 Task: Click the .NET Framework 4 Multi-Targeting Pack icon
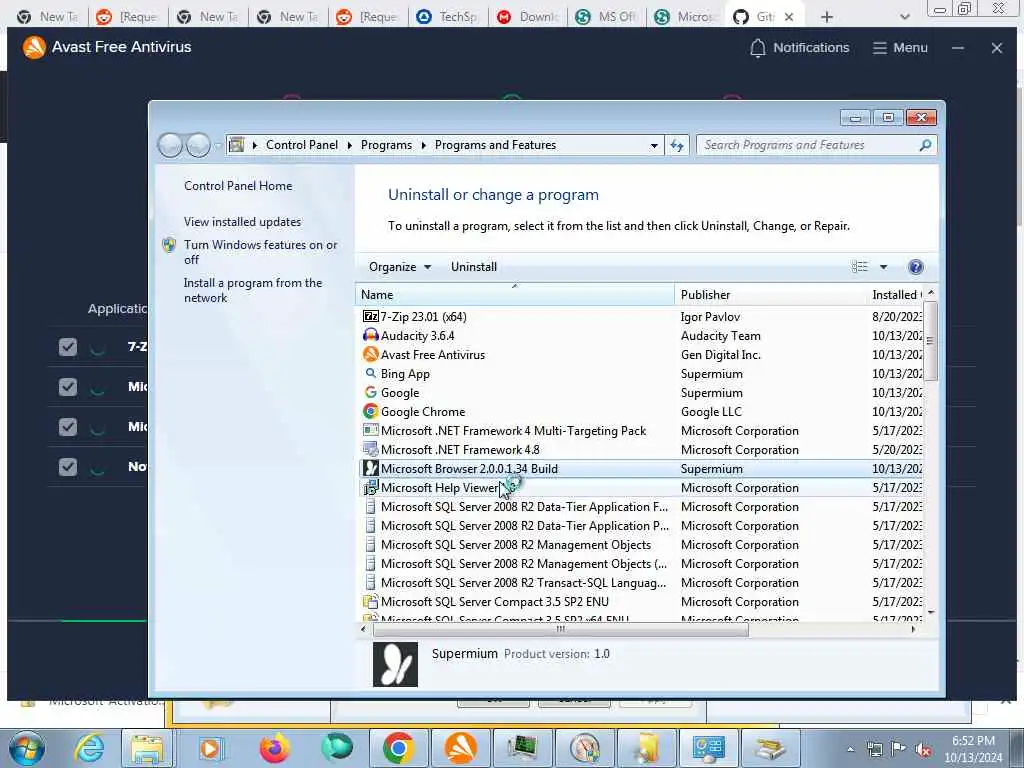pyautogui.click(x=370, y=430)
